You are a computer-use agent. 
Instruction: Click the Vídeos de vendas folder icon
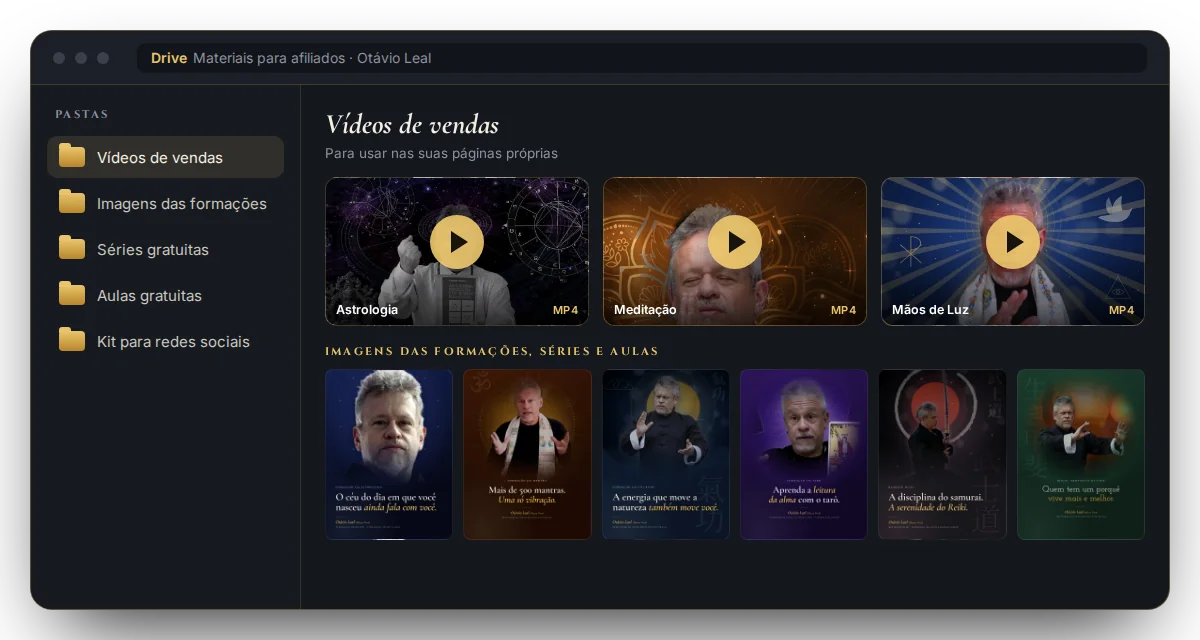[x=72, y=156]
